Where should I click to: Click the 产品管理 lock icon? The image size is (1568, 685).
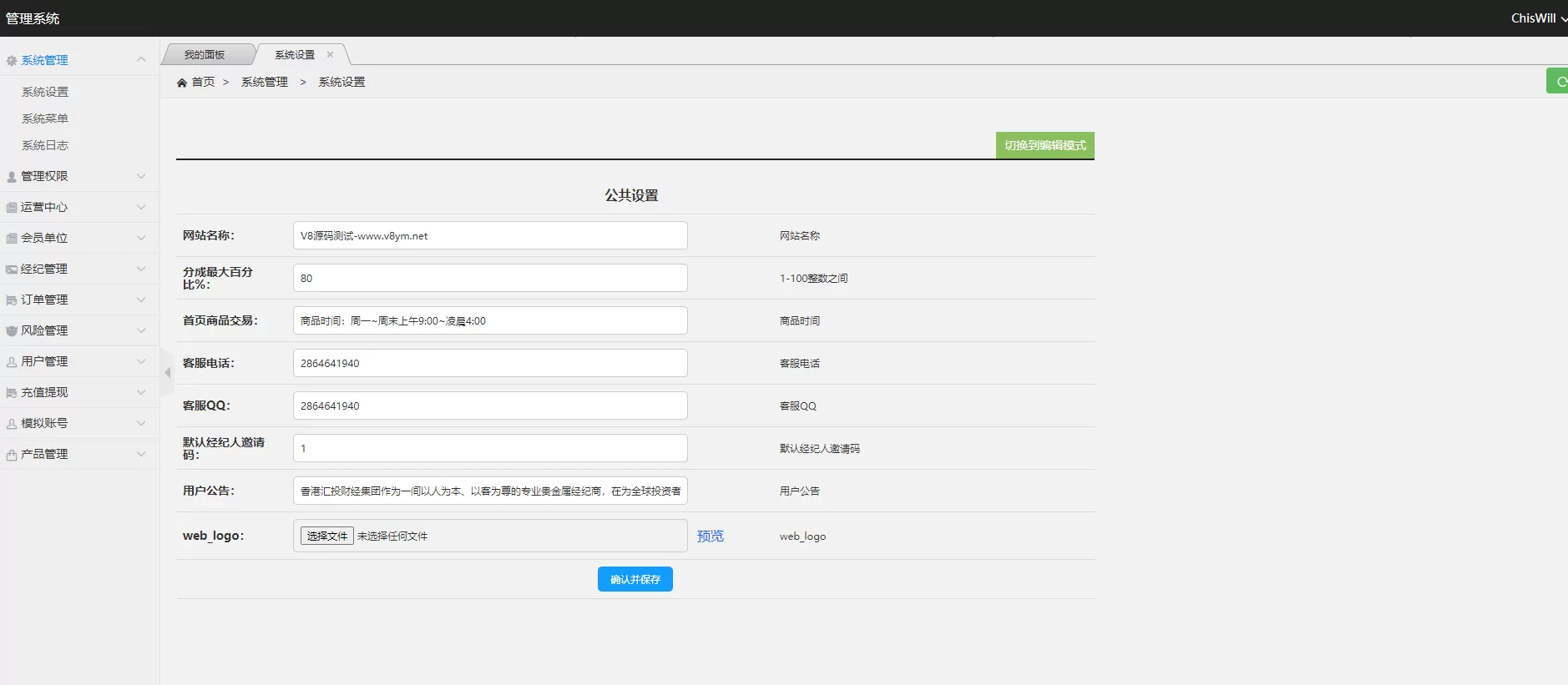coord(12,455)
